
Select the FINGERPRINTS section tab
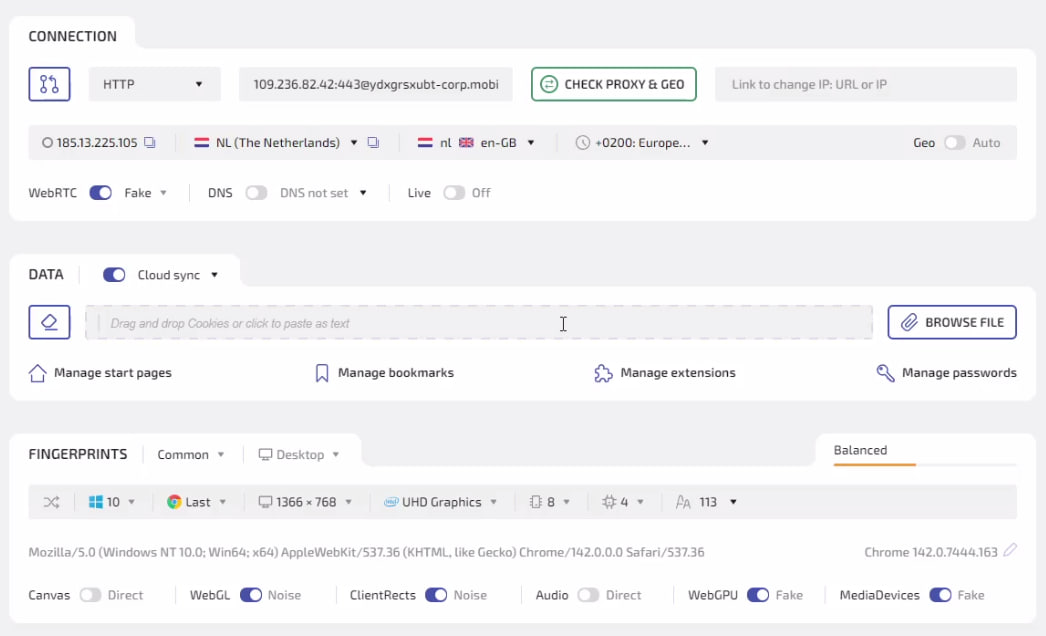click(x=77, y=454)
